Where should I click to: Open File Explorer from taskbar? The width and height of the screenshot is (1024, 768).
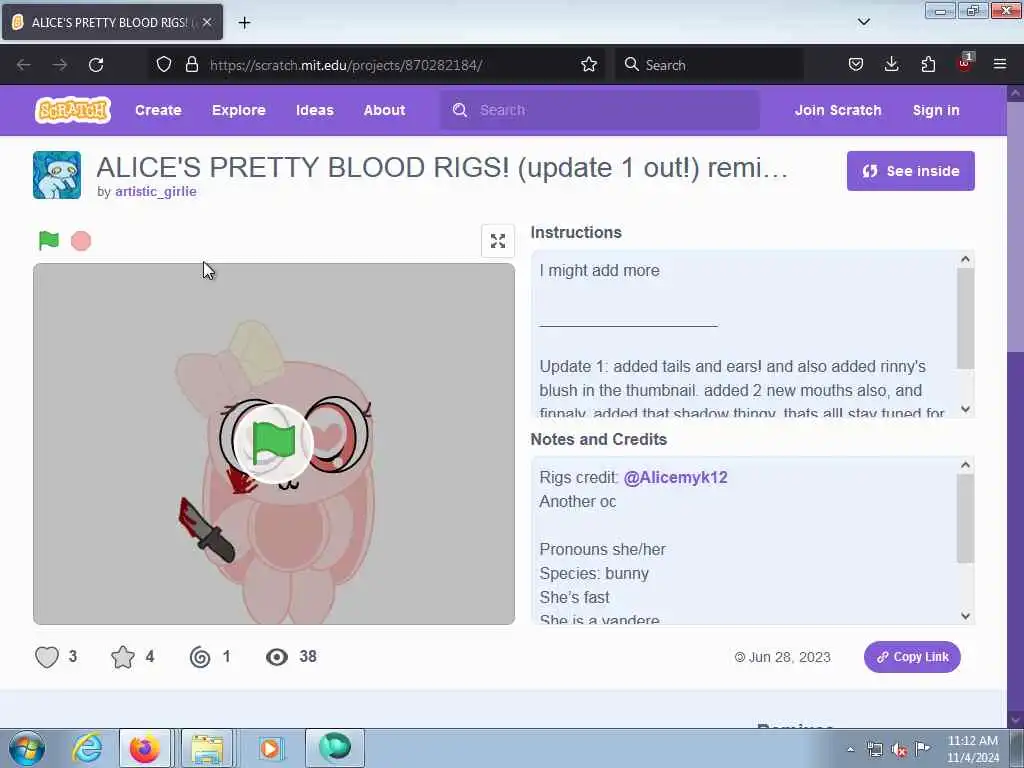point(207,748)
